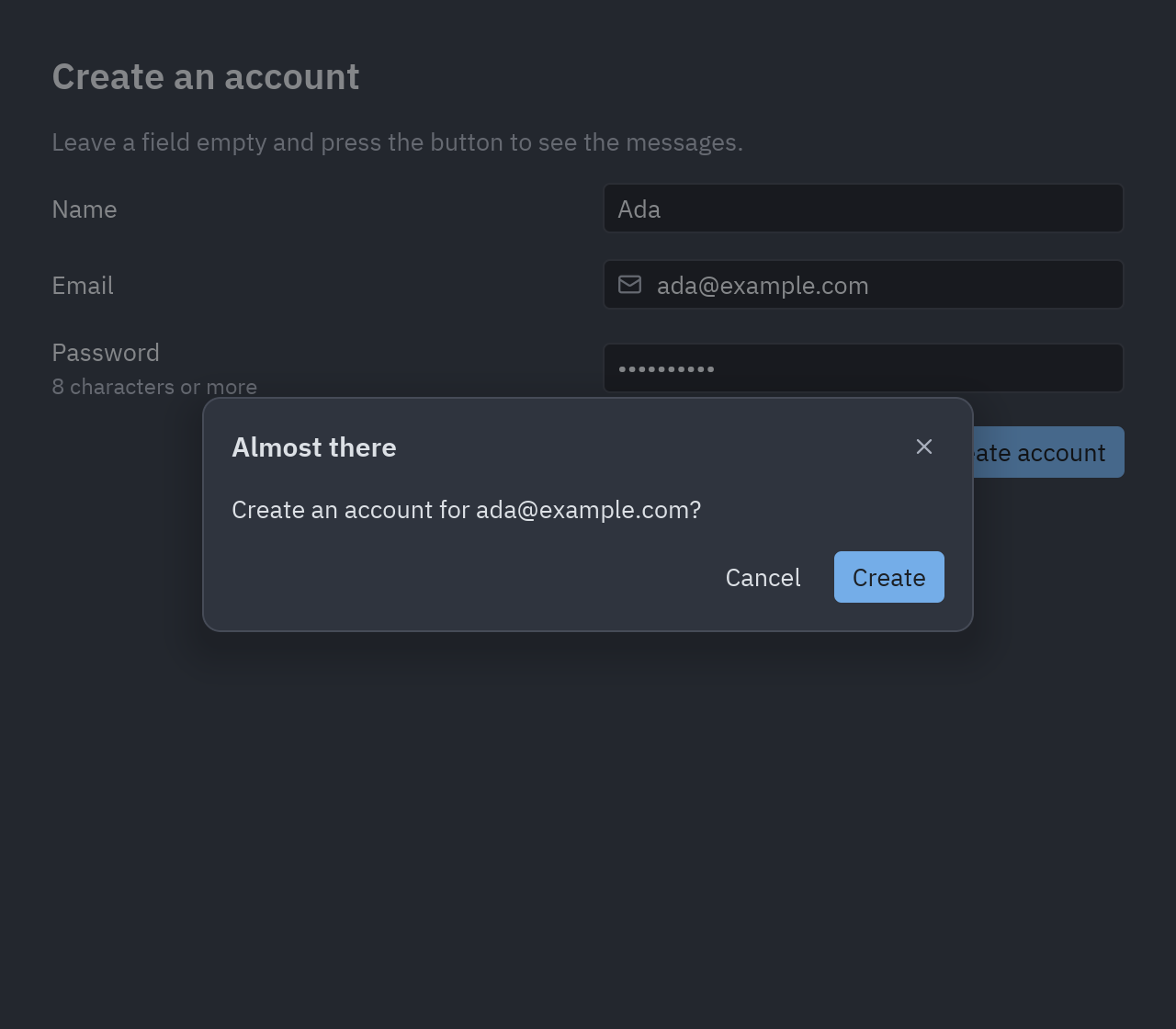Close the Almost there dialog
This screenshot has width=1176, height=1029.
(x=924, y=447)
